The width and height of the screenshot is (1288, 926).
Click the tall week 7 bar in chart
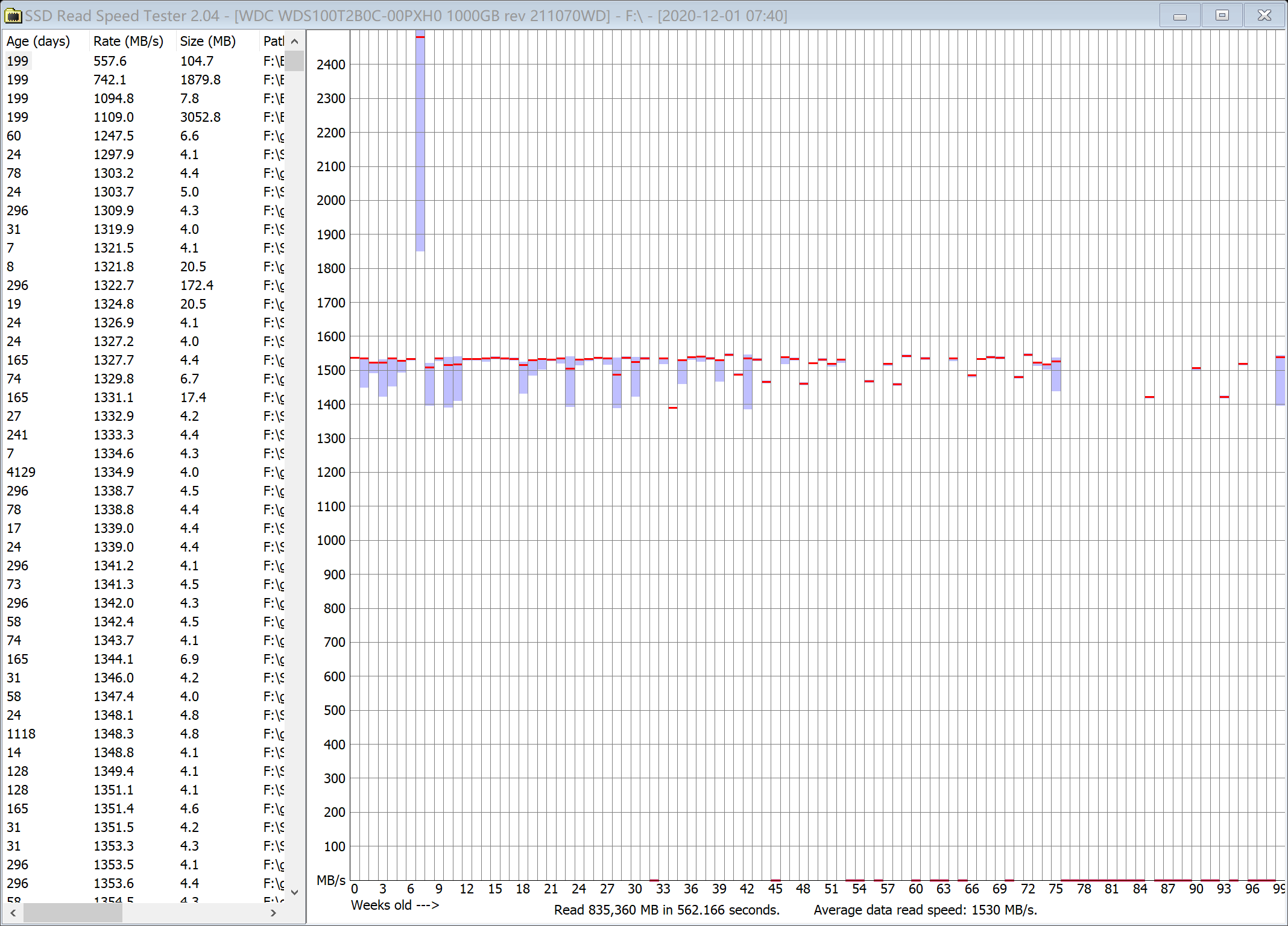pyautogui.click(x=420, y=142)
